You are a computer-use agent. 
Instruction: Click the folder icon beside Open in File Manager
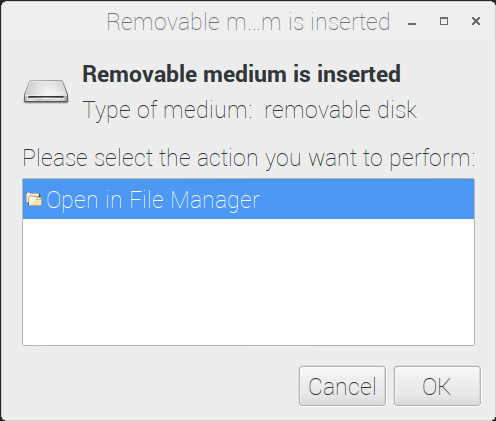pyautogui.click(x=34, y=199)
